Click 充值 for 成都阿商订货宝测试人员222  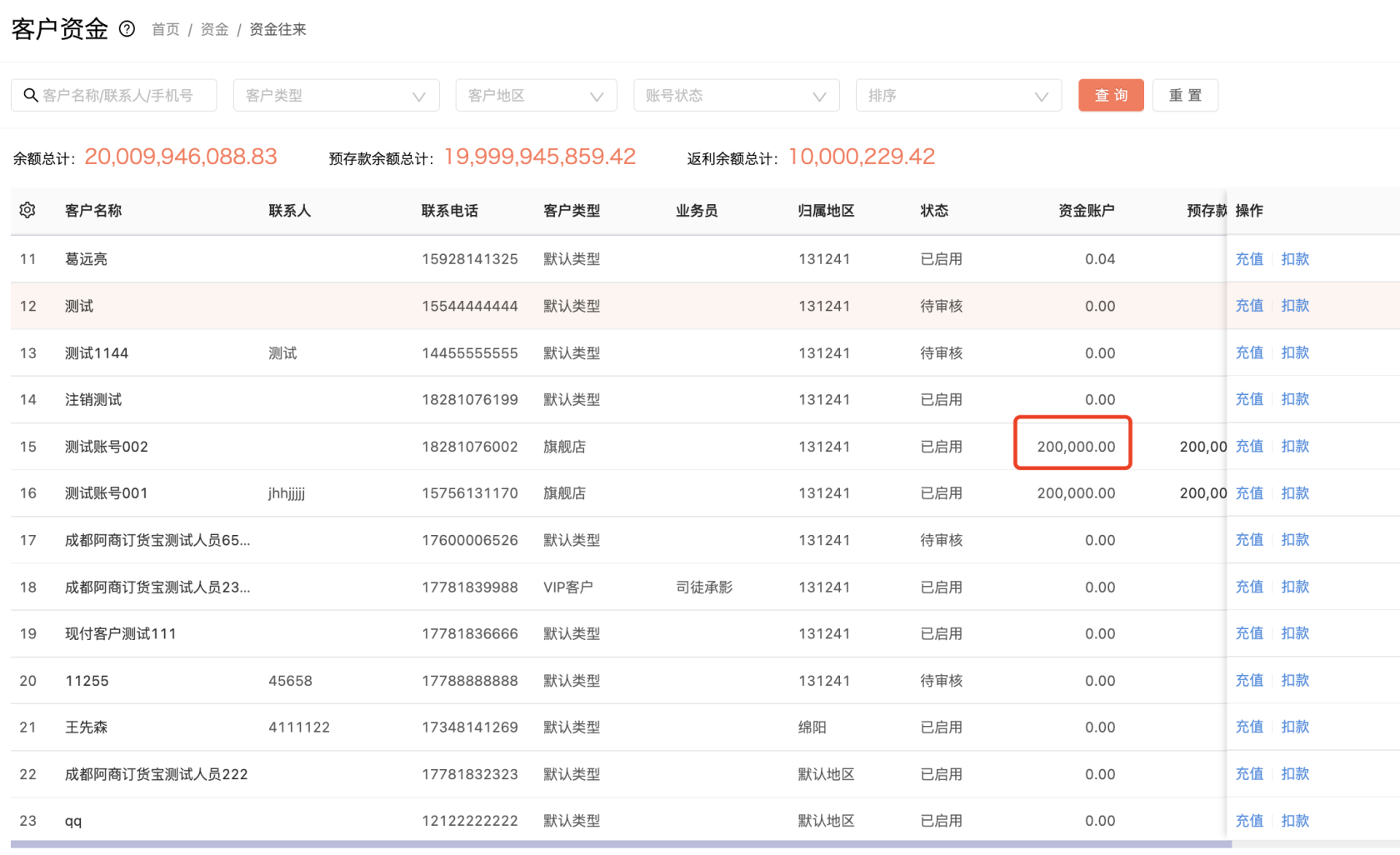point(1249,773)
